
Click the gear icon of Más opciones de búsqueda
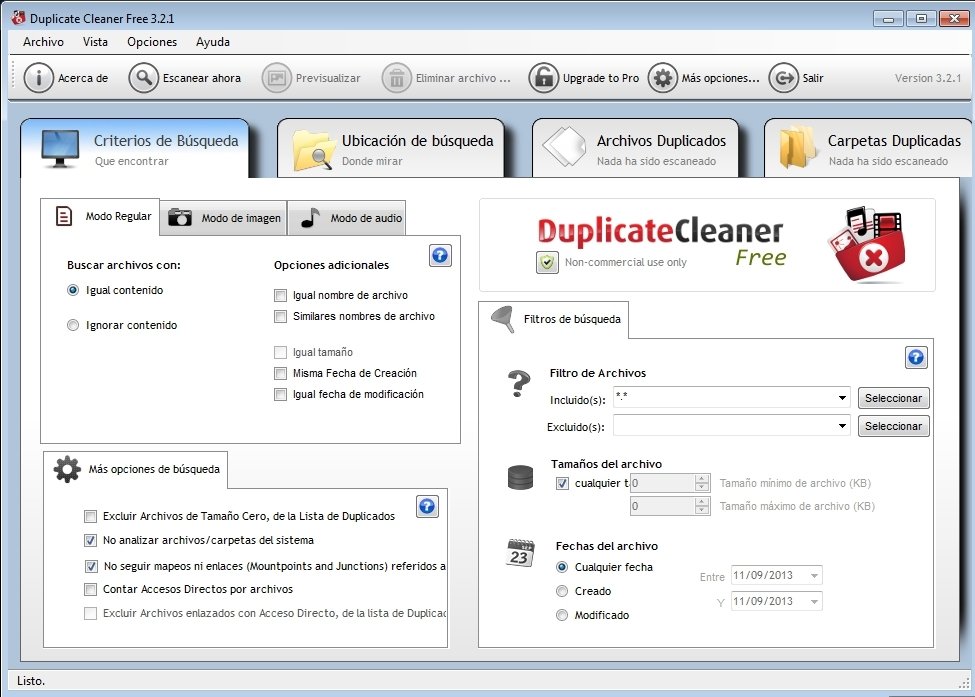[67, 469]
